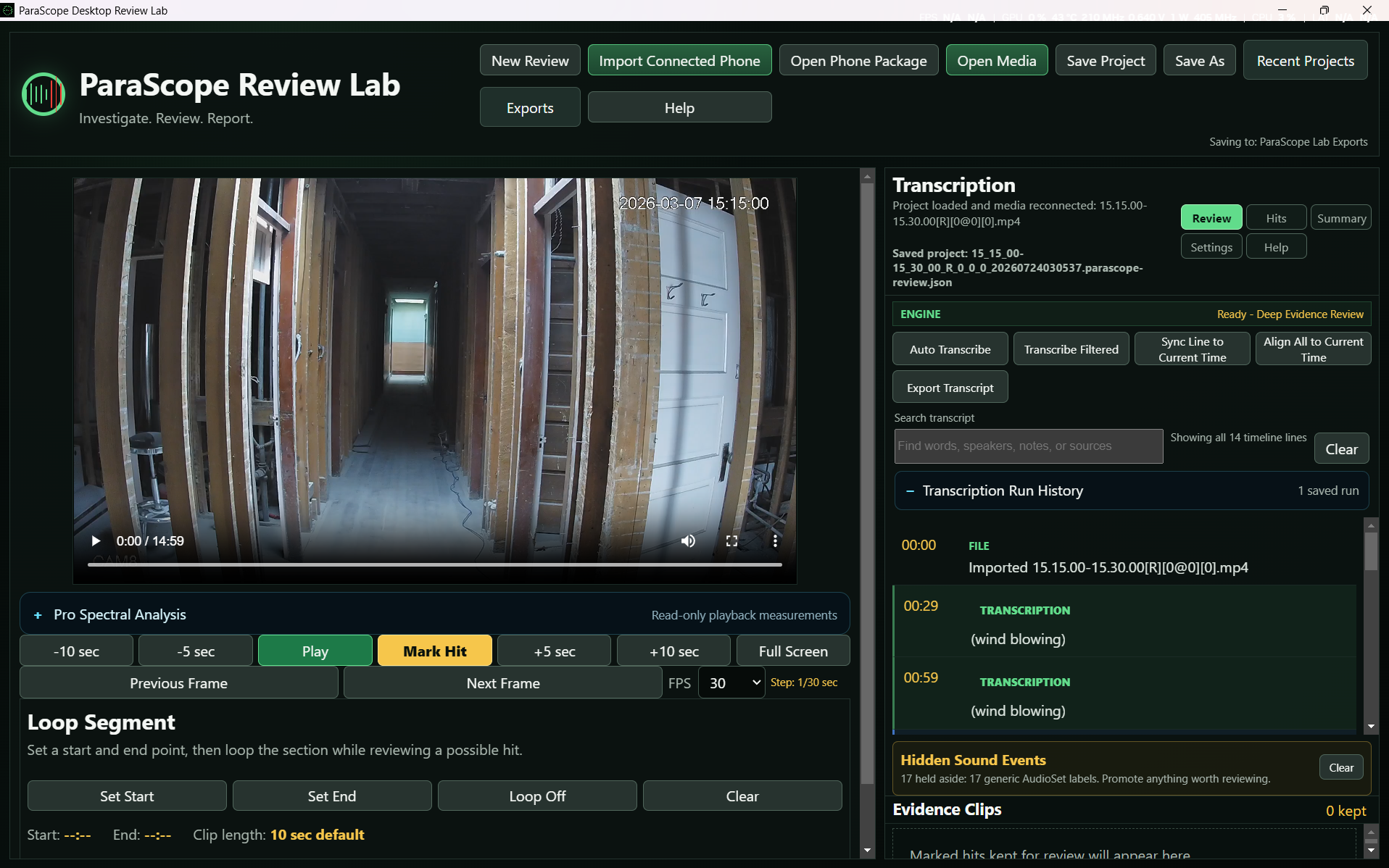
Task: Click 'Step: 1/30 sec' label
Action: coord(804,683)
